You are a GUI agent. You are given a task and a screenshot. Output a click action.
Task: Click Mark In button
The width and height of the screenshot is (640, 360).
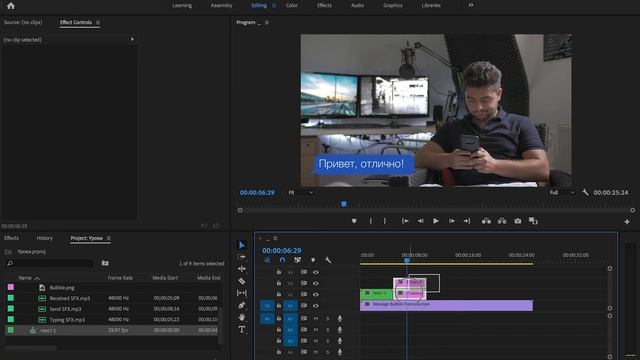pos(371,221)
